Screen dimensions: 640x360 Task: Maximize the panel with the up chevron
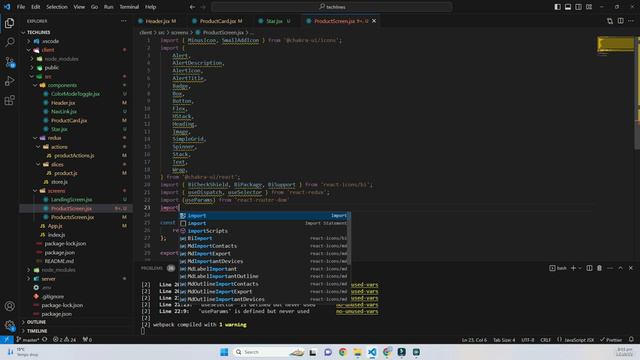coord(620,268)
